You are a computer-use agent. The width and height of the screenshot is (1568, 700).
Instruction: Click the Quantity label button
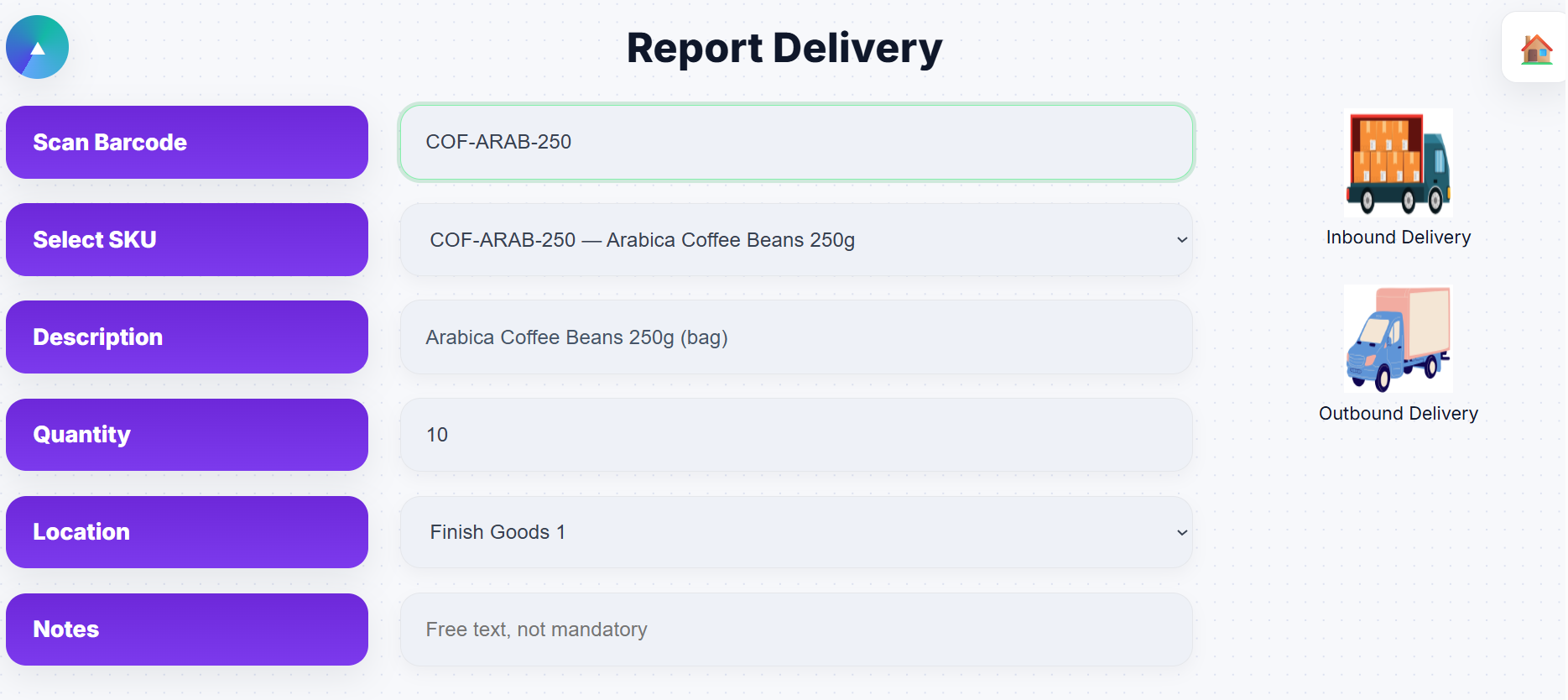[186, 435]
